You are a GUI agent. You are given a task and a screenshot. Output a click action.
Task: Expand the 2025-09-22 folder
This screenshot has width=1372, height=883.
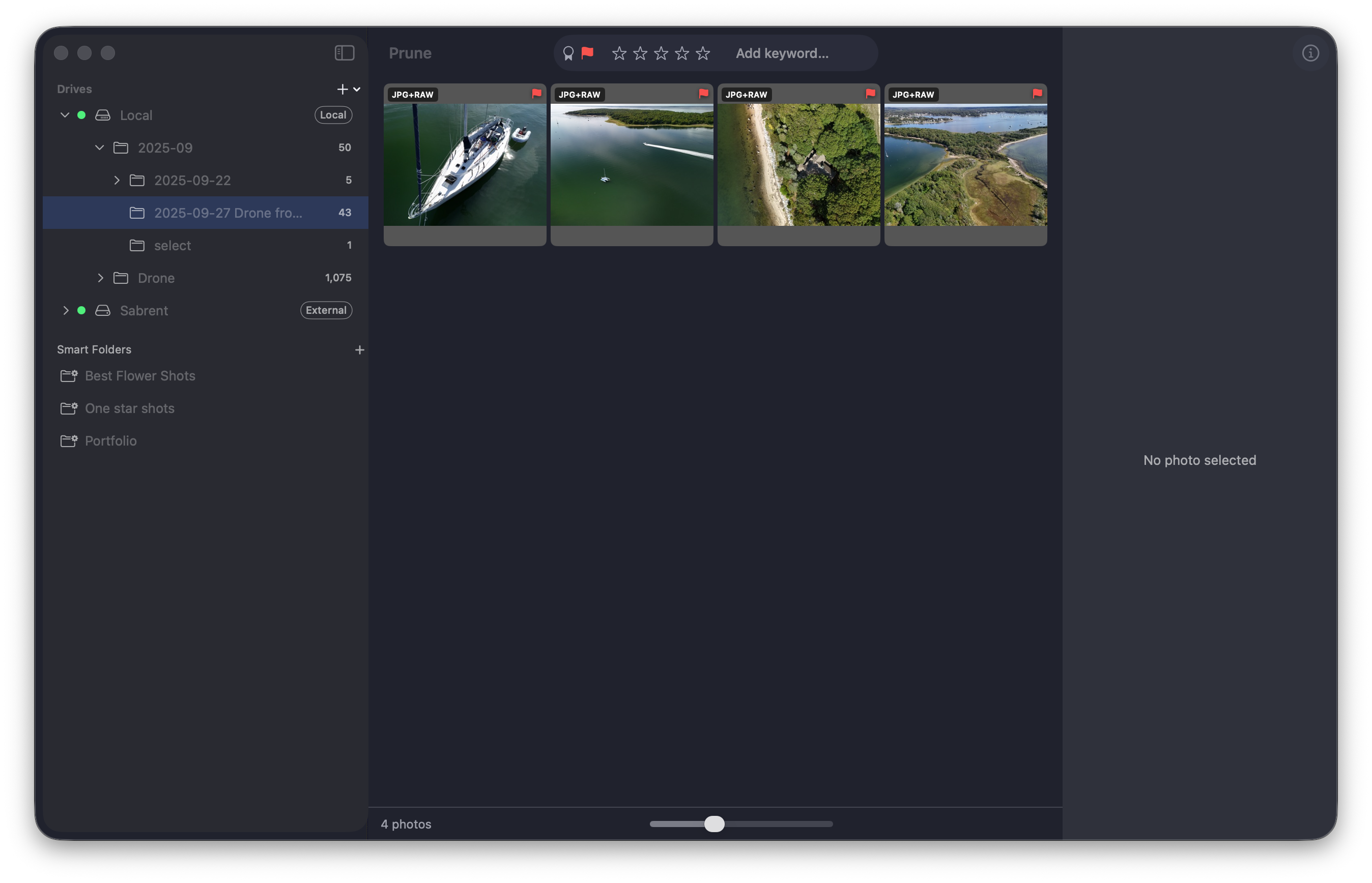click(117, 180)
